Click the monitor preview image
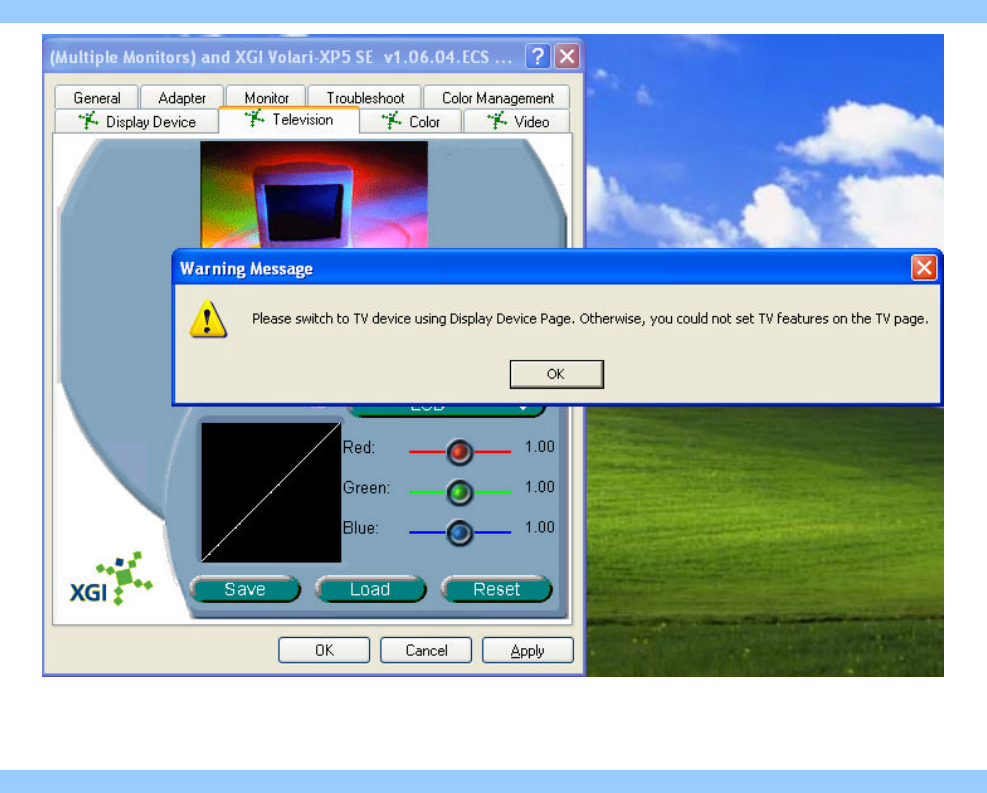Image resolution: width=987 pixels, height=793 pixels. click(314, 194)
